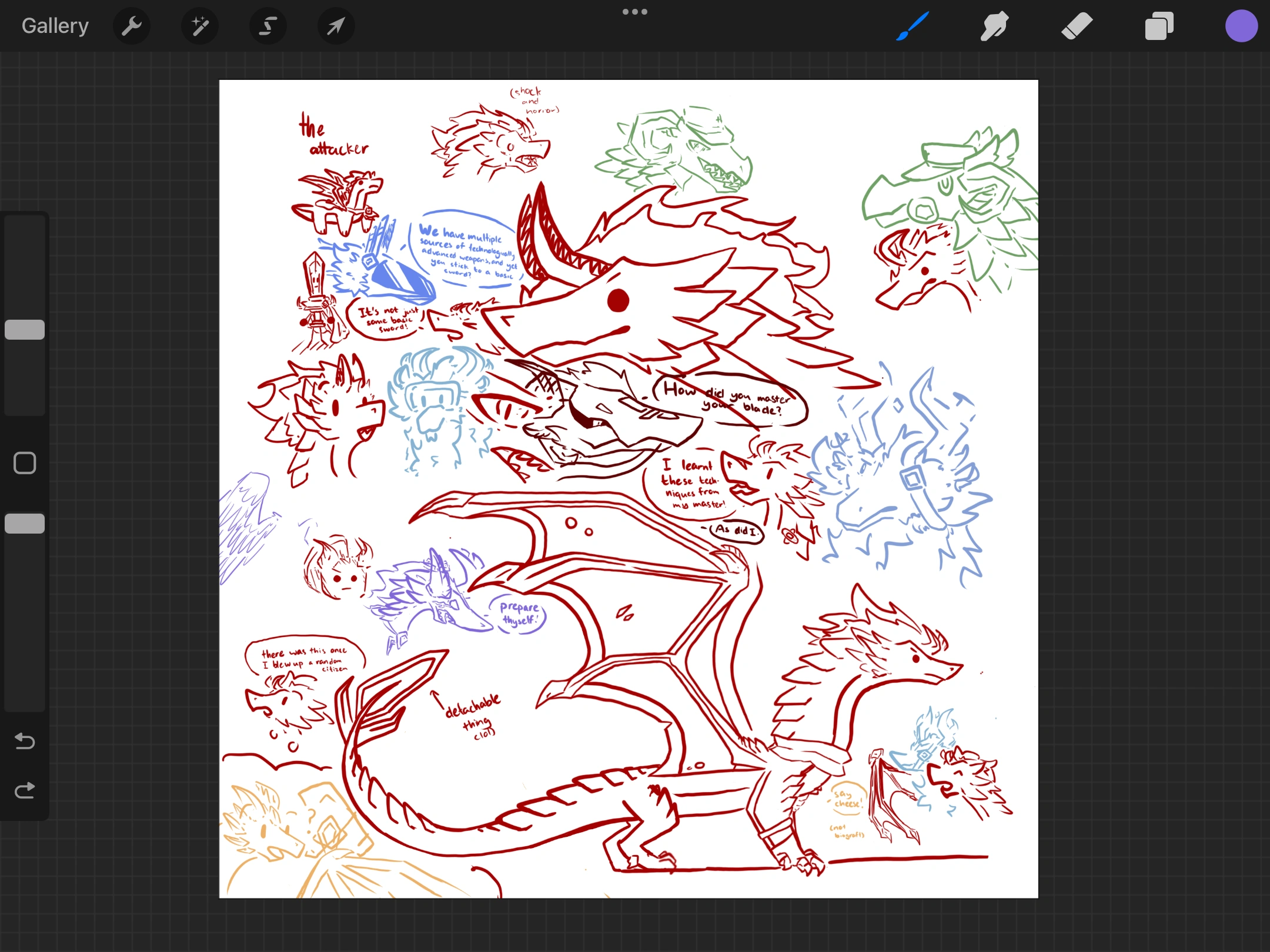Image resolution: width=1270 pixels, height=952 pixels.
Task: Return to the Gallery
Action: tap(54, 26)
